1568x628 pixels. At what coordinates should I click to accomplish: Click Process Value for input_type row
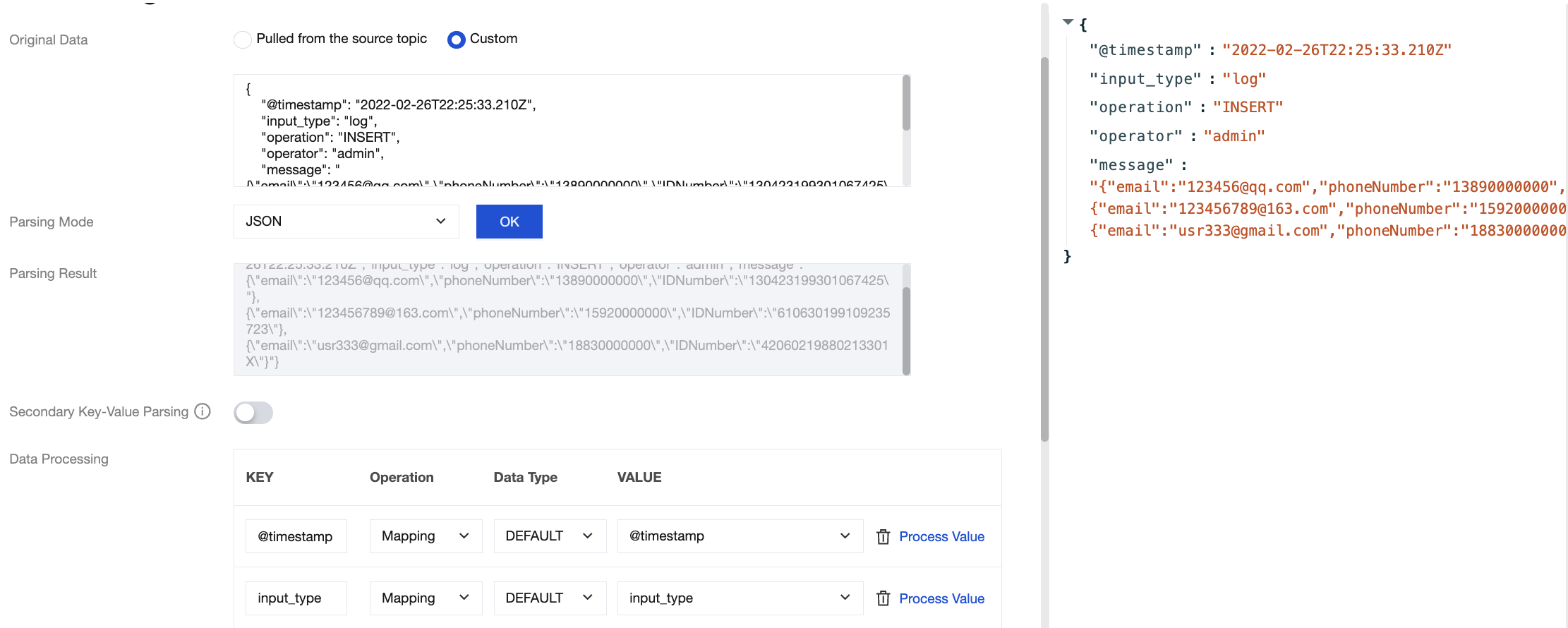[941, 599]
